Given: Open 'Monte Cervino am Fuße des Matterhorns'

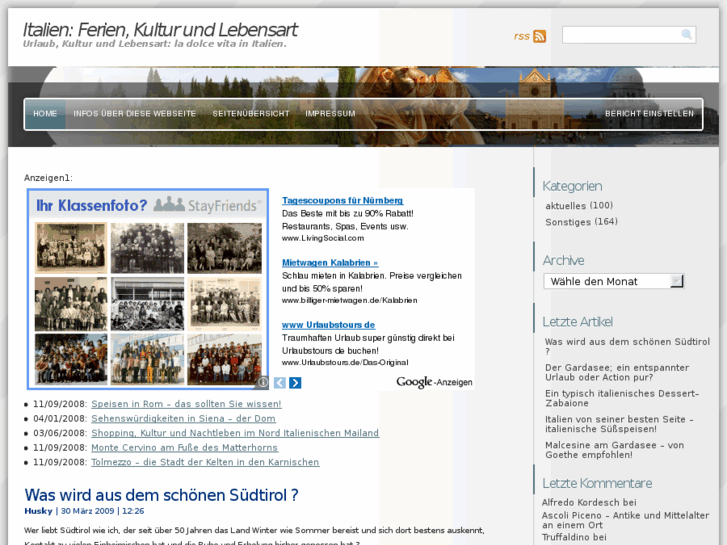Looking at the screenshot, I should (x=185, y=448).
